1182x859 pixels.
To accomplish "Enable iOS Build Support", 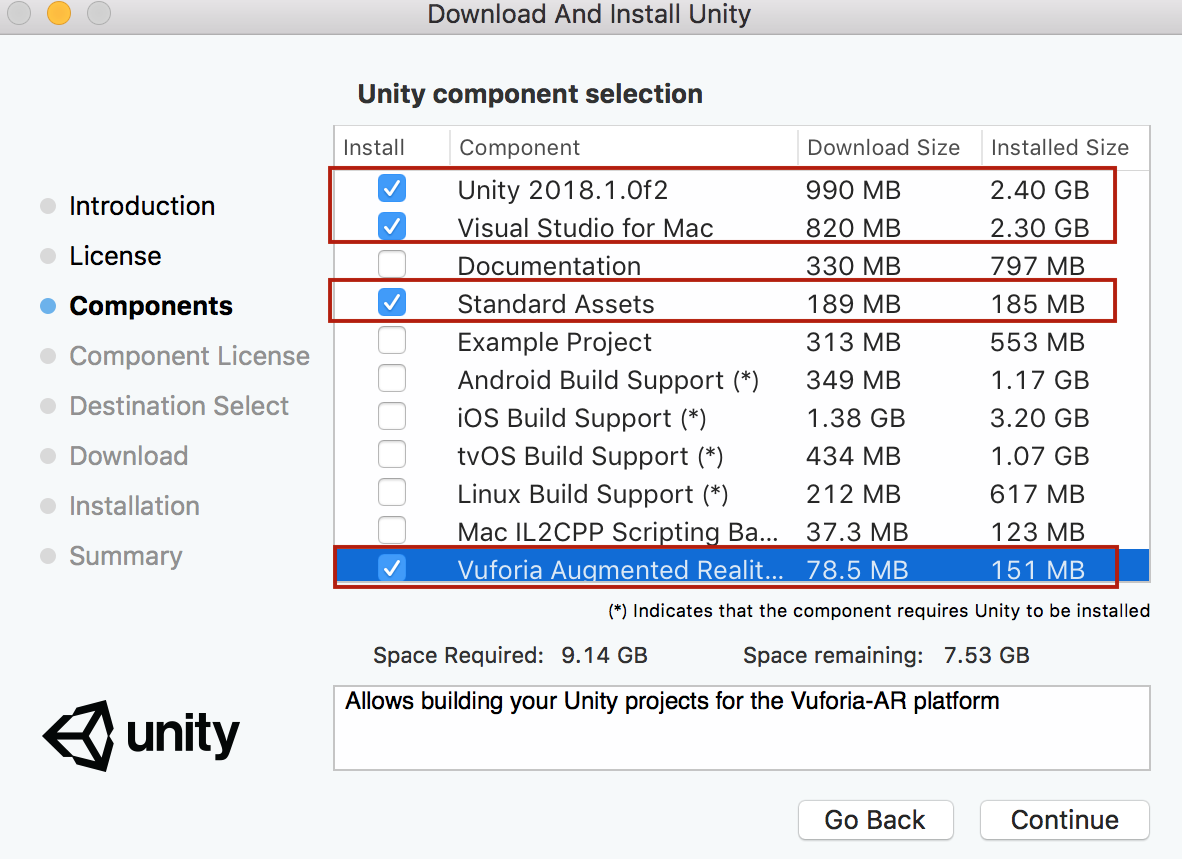I will pyautogui.click(x=392, y=416).
